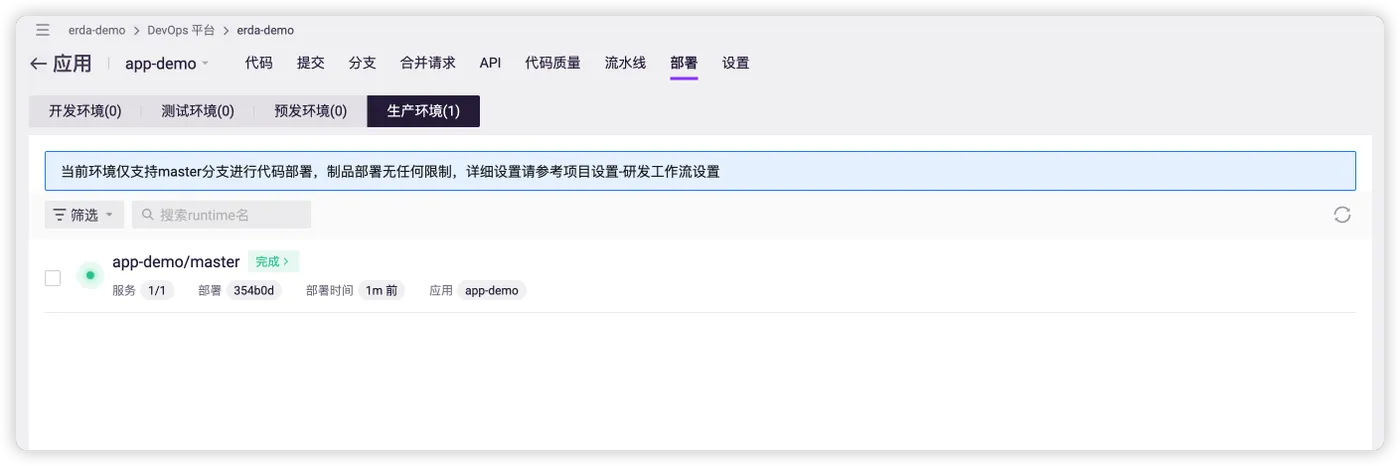1400x466 pixels.
Task: Click erda-demo organization breadcrumb
Action: (x=97, y=31)
